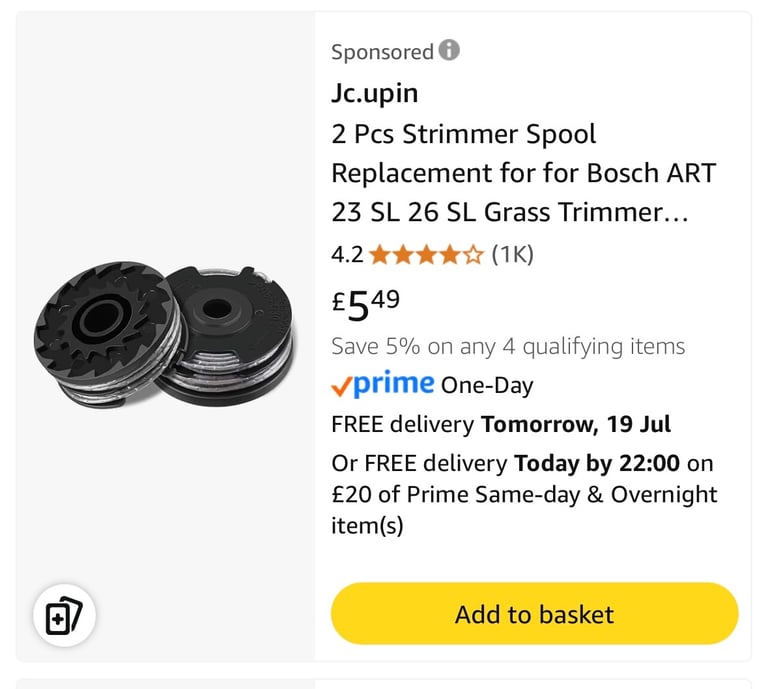Open the Jc.upin brand name
Screen dimensions: 768x689
coord(375,93)
